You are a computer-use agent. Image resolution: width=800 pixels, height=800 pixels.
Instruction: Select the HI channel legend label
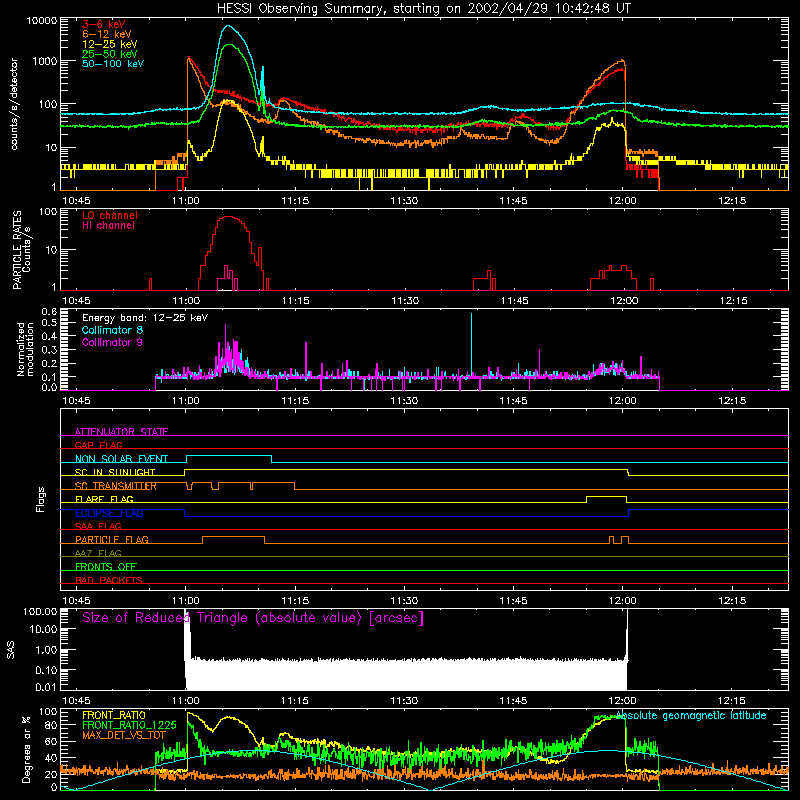tap(108, 225)
